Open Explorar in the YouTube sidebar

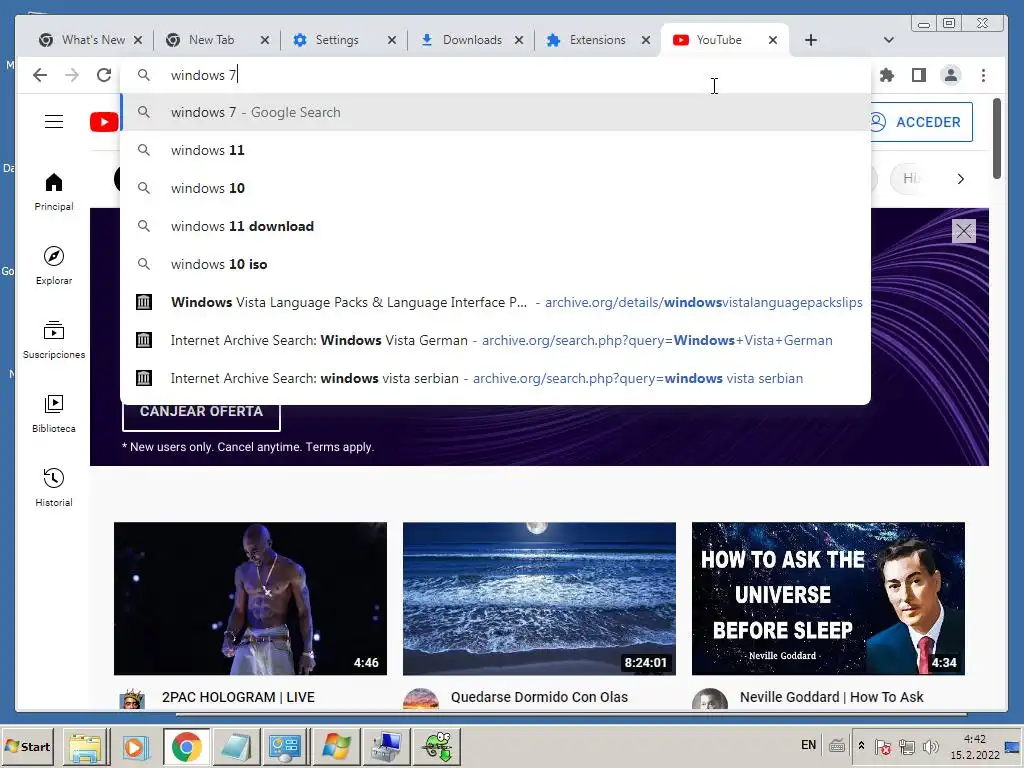[54, 266]
